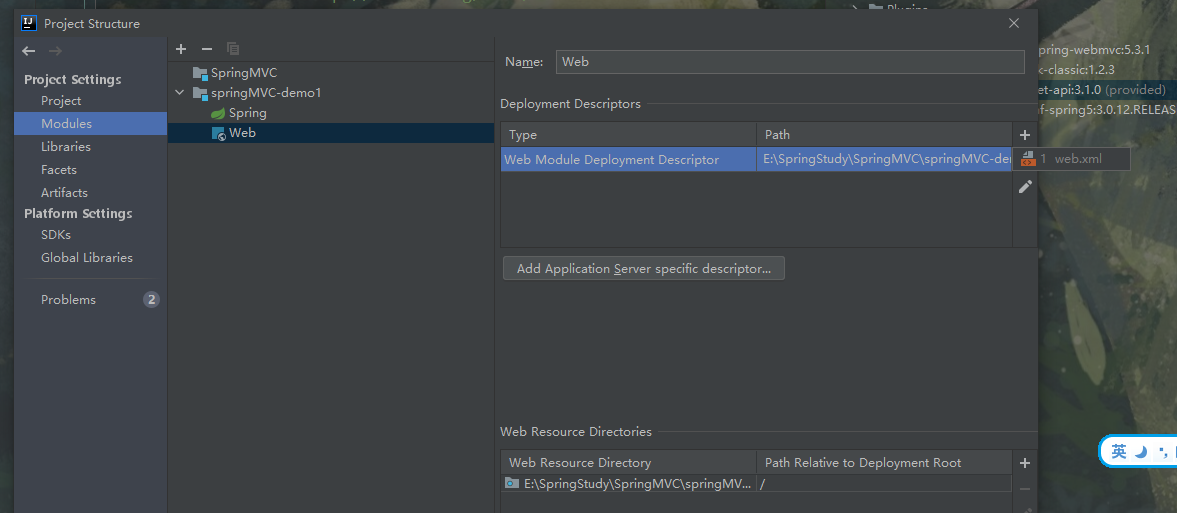Open the Libraries settings page
Viewport: 1177px width, 513px height.
[66, 147]
